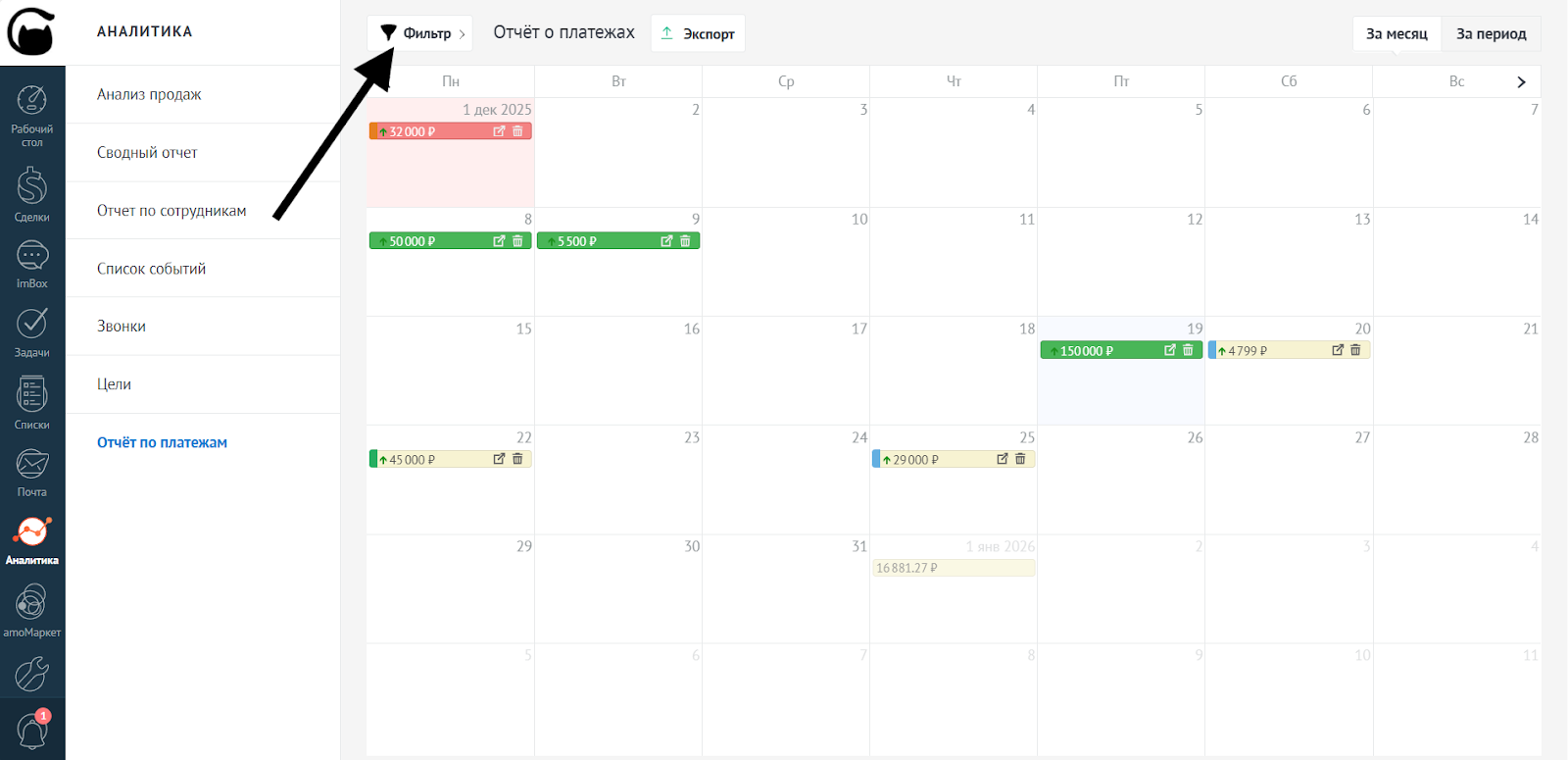Go to next month with arrow

click(x=1521, y=82)
